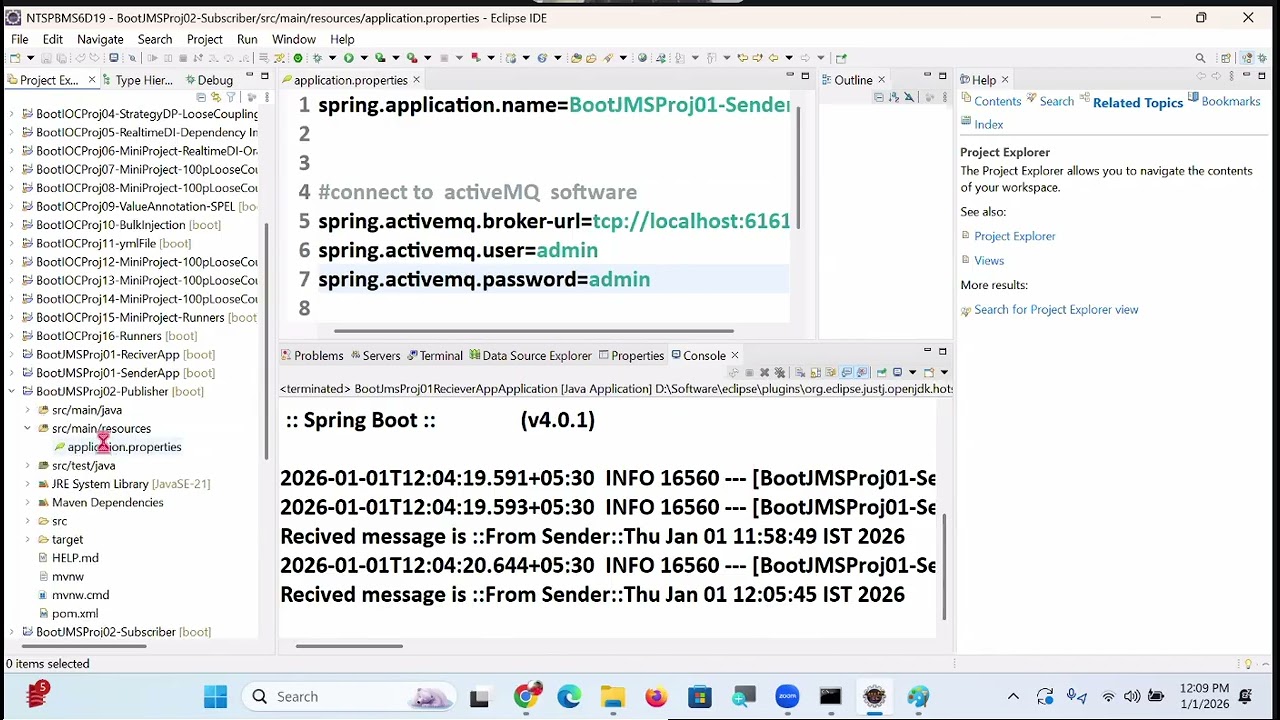Open Help Bookmarks link
Screen dimensions: 1280x720
click(x=1230, y=101)
